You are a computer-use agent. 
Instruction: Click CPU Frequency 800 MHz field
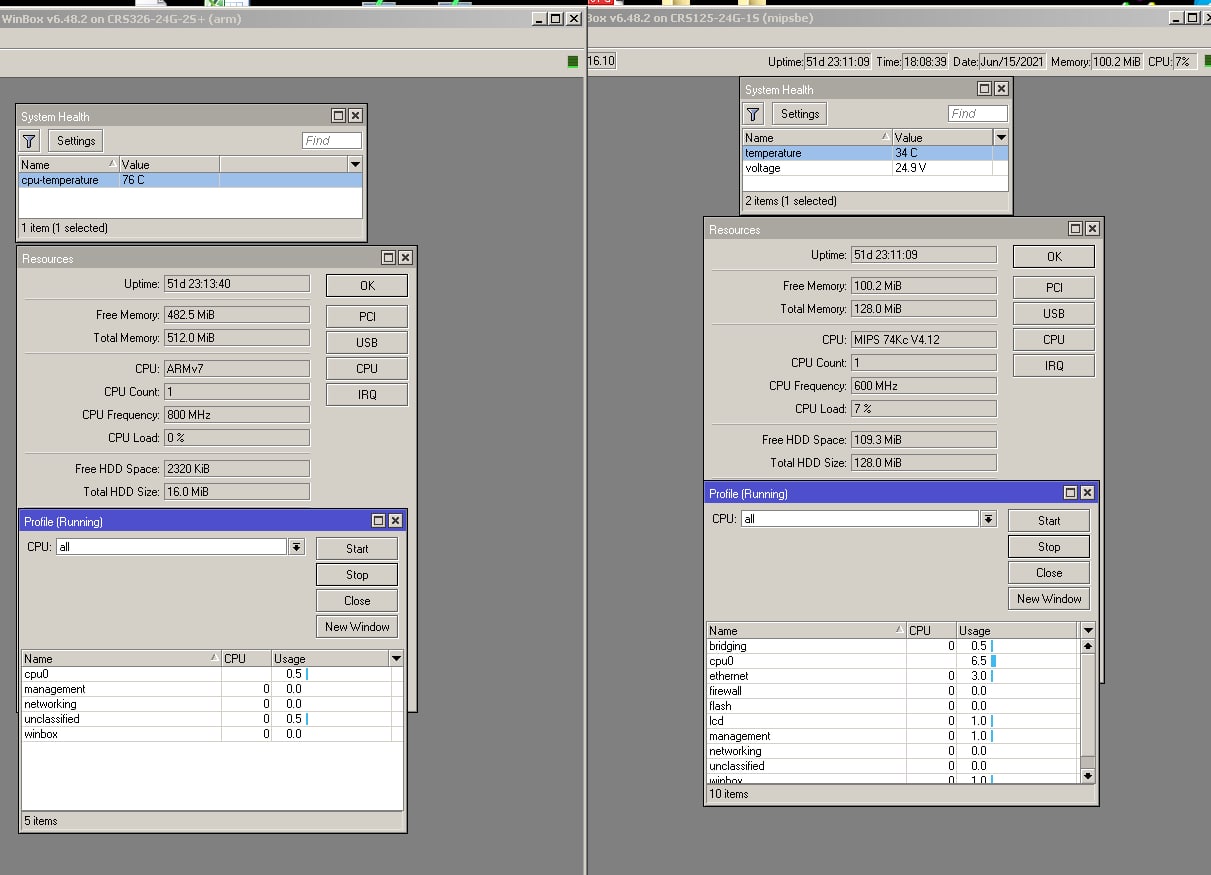[x=236, y=415]
